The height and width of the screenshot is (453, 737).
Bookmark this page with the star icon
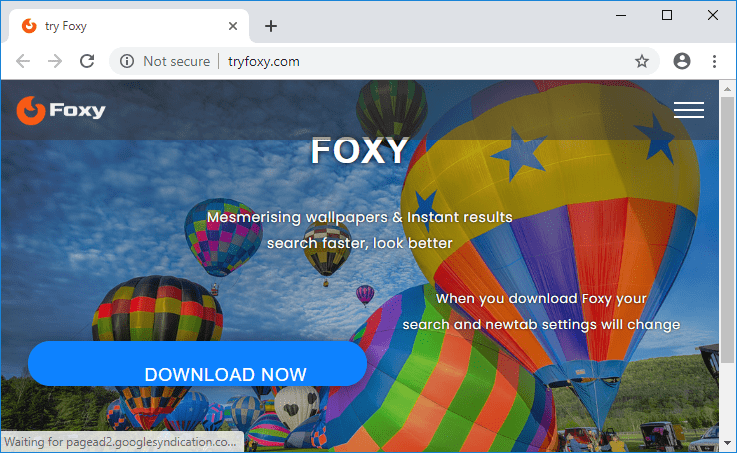coord(642,61)
